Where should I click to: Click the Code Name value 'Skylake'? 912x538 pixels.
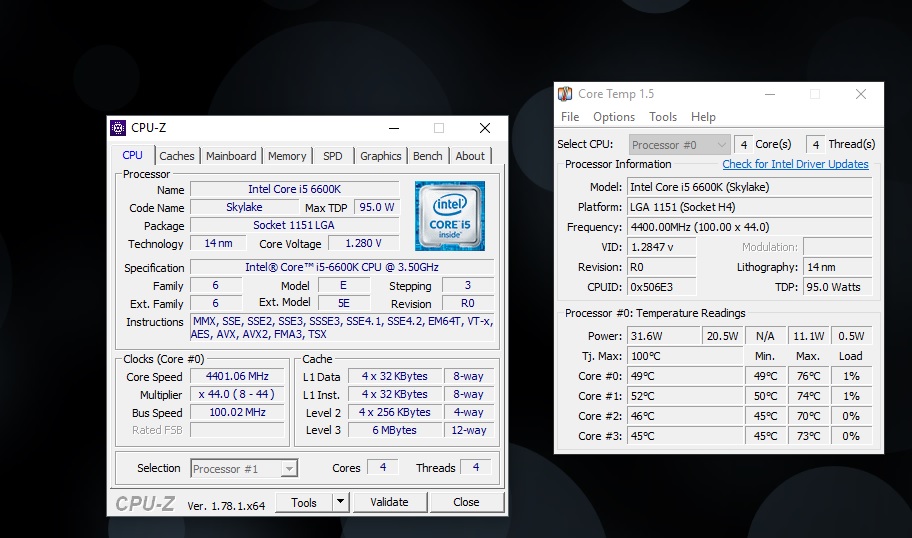pos(244,207)
